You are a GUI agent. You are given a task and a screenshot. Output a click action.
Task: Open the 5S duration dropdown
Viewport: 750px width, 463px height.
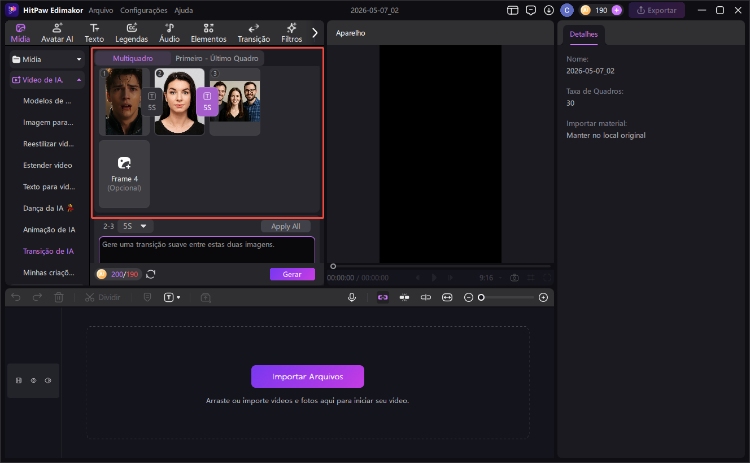pyautogui.click(x=135, y=226)
